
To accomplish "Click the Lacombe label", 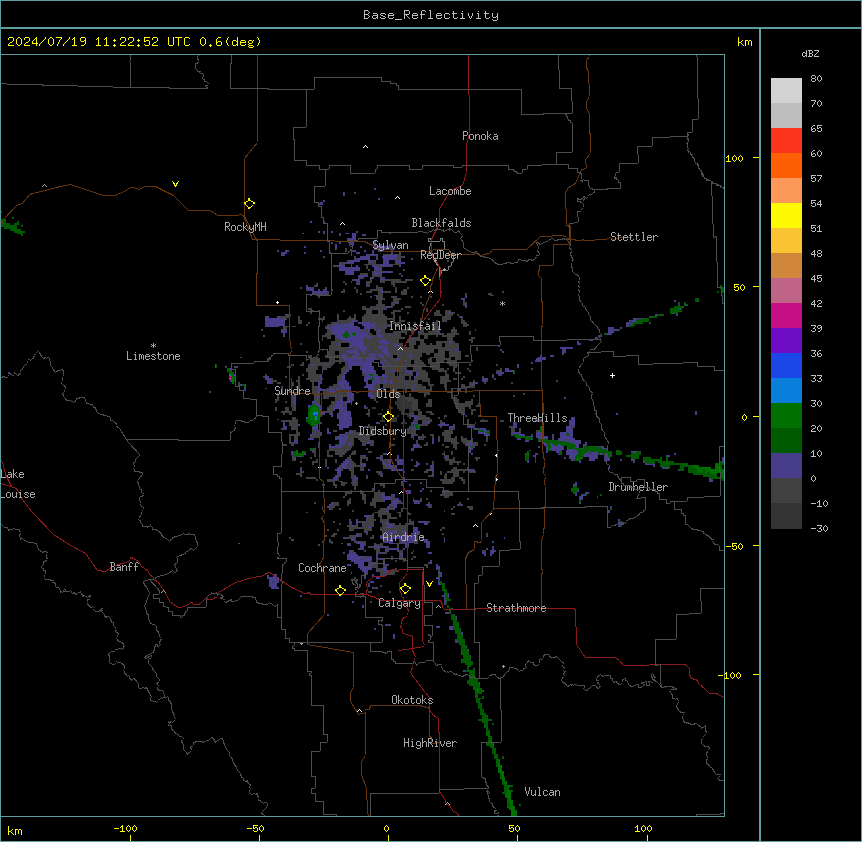I will (450, 191).
